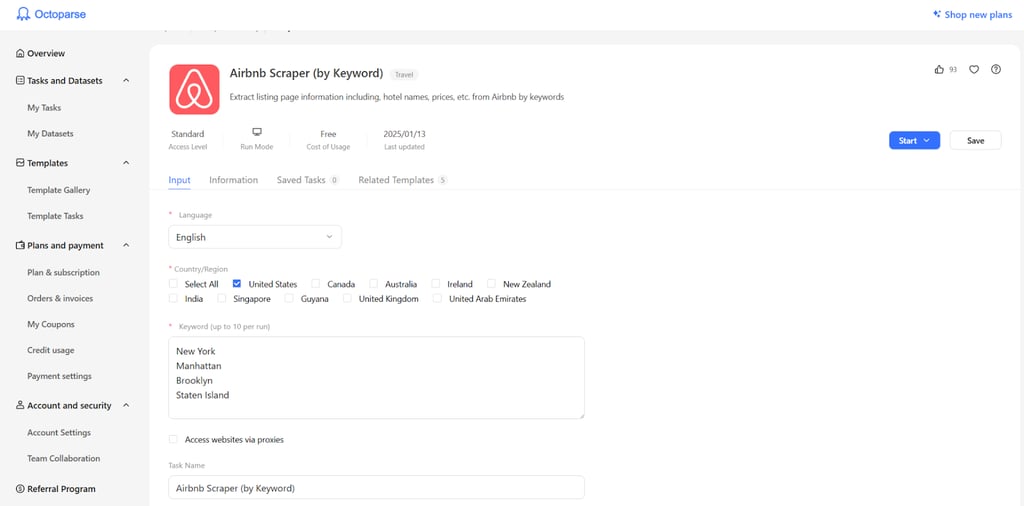Click the Tasks and Datasets section icon

pyautogui.click(x=20, y=80)
